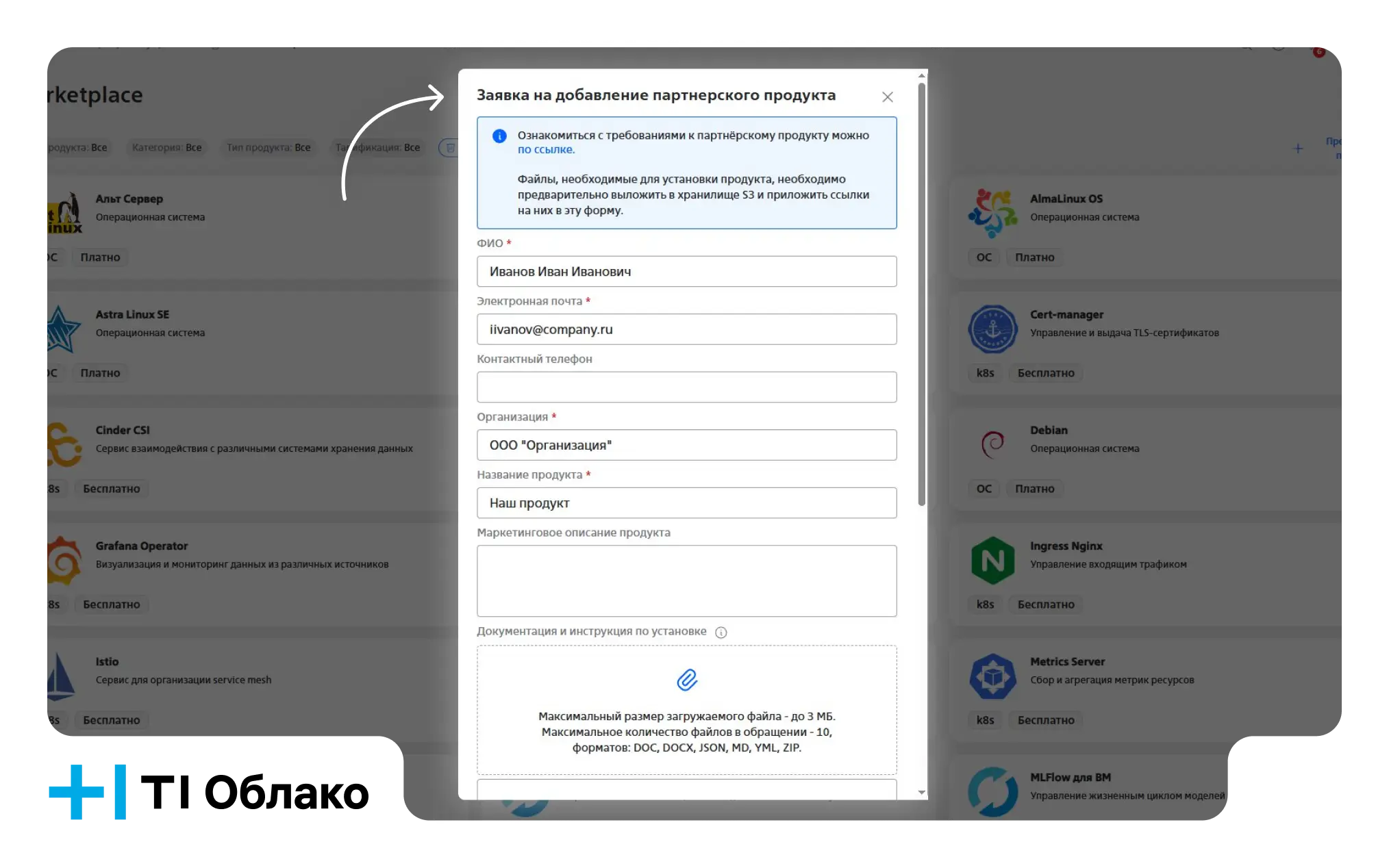Select the Организация input field
The image size is (1389, 868).
click(686, 445)
